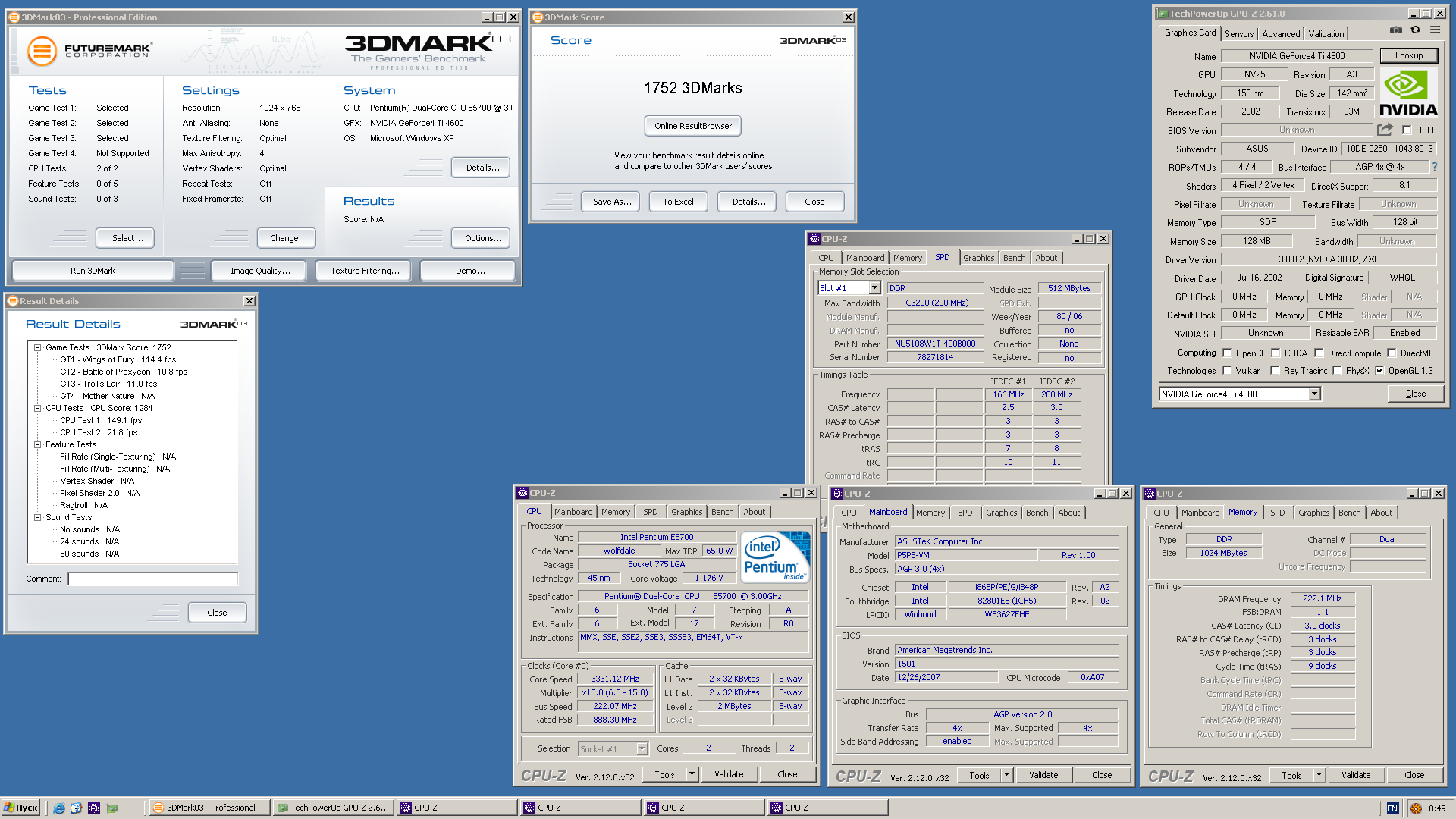Switch to the Validation tab in GPU-Z

(1326, 34)
